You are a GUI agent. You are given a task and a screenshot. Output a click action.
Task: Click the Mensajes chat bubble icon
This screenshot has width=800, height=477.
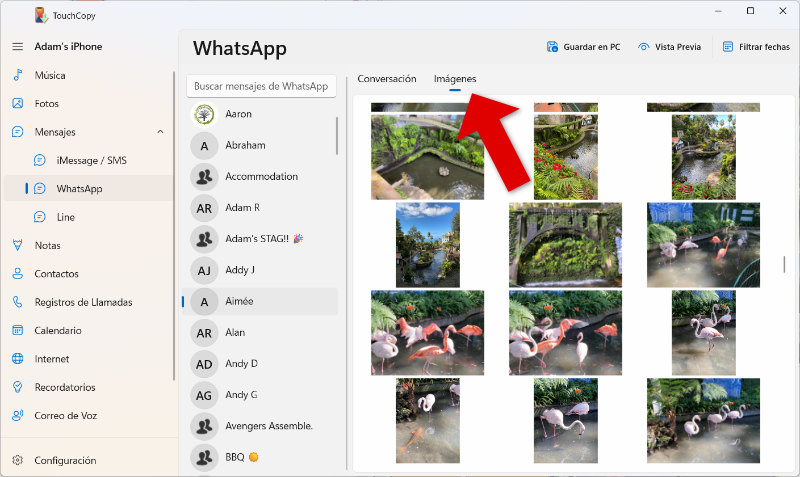tap(17, 132)
